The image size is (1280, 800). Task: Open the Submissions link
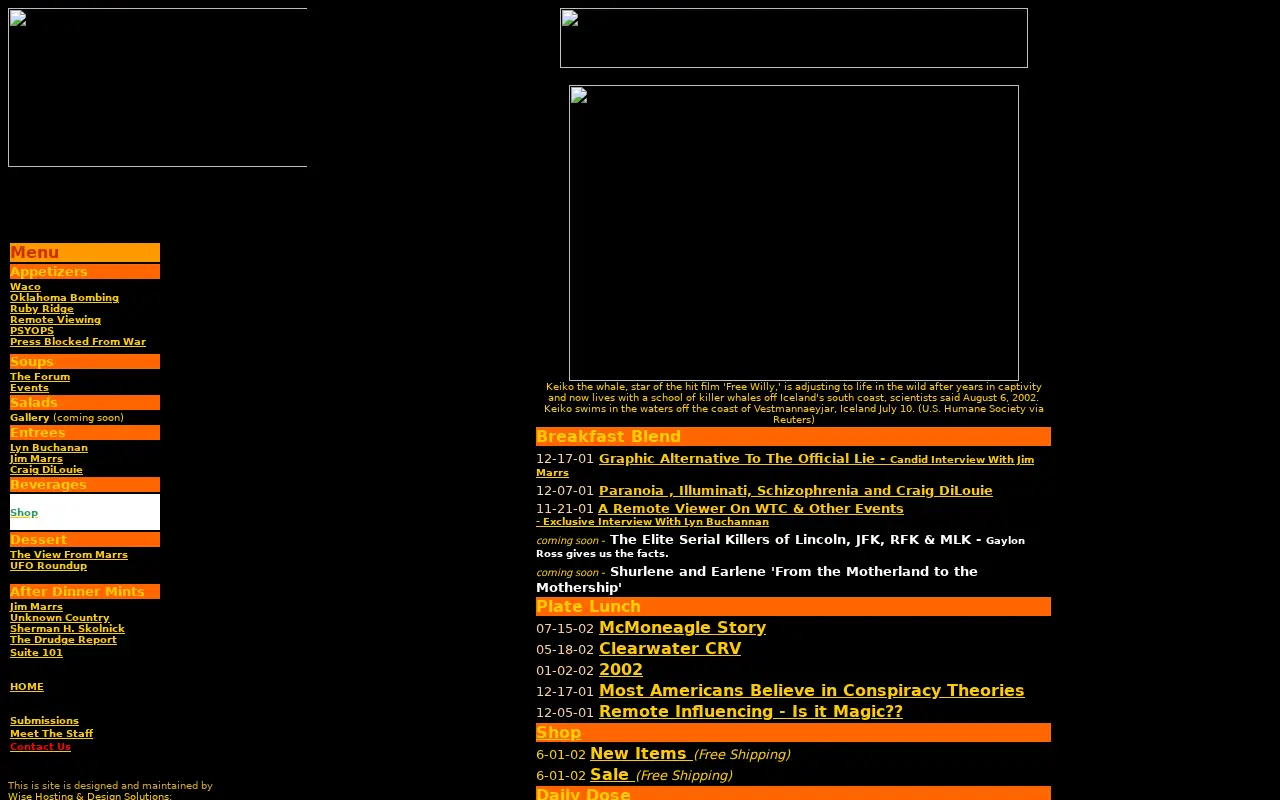(44, 721)
